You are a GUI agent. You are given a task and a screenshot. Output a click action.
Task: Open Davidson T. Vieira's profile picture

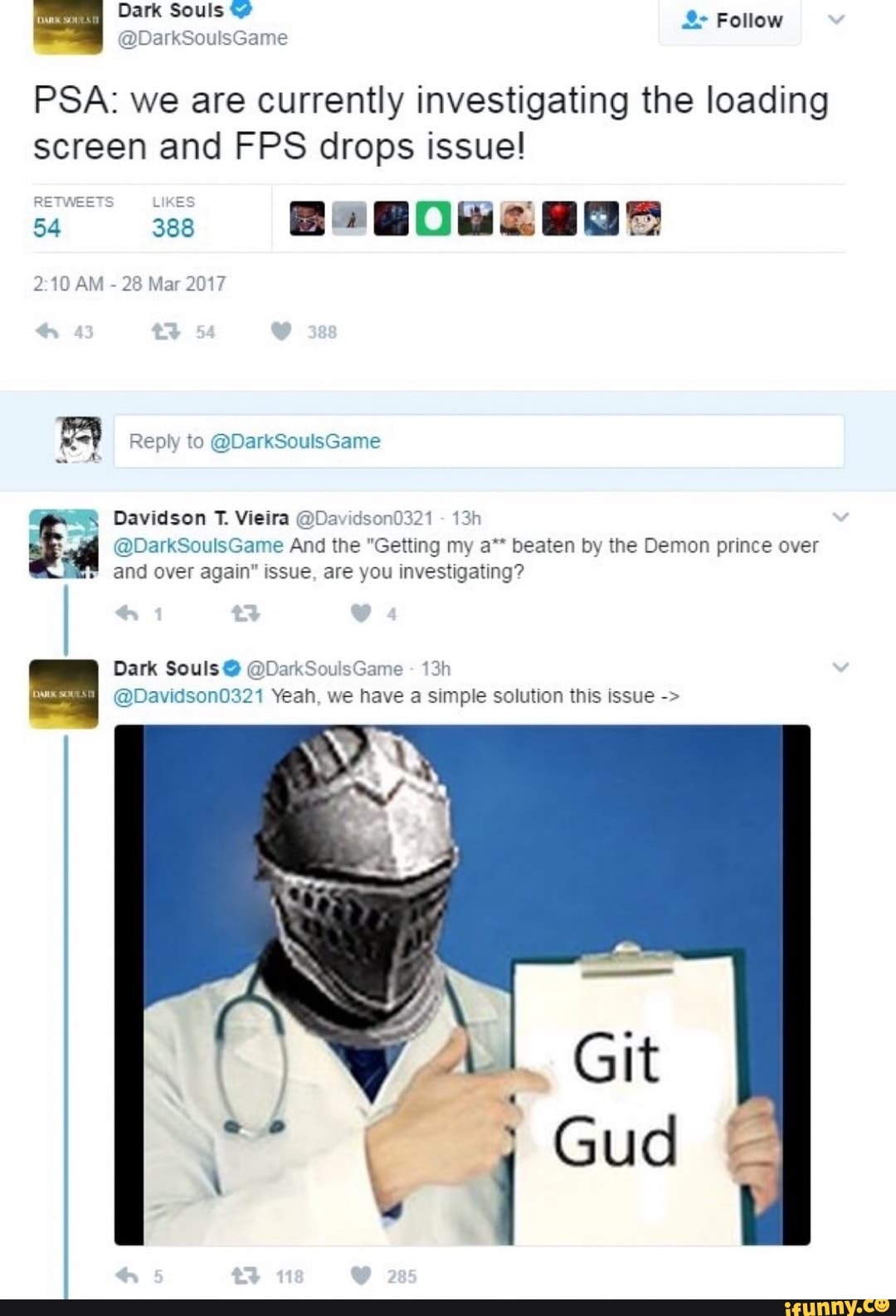(64, 543)
